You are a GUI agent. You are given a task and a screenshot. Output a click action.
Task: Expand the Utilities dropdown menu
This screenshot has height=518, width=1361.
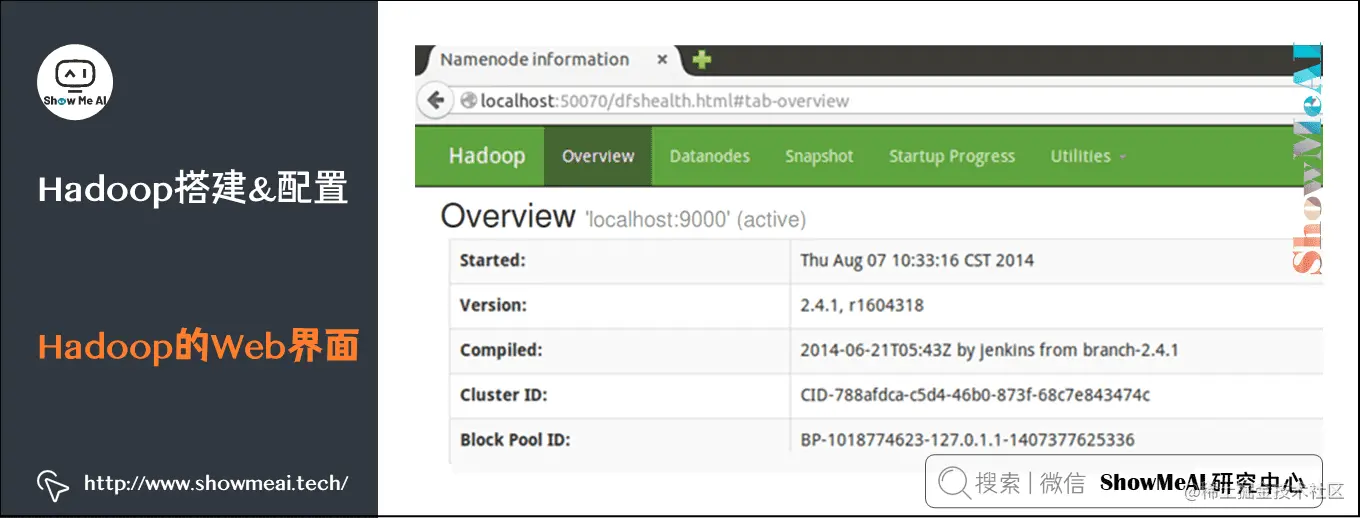click(1088, 156)
